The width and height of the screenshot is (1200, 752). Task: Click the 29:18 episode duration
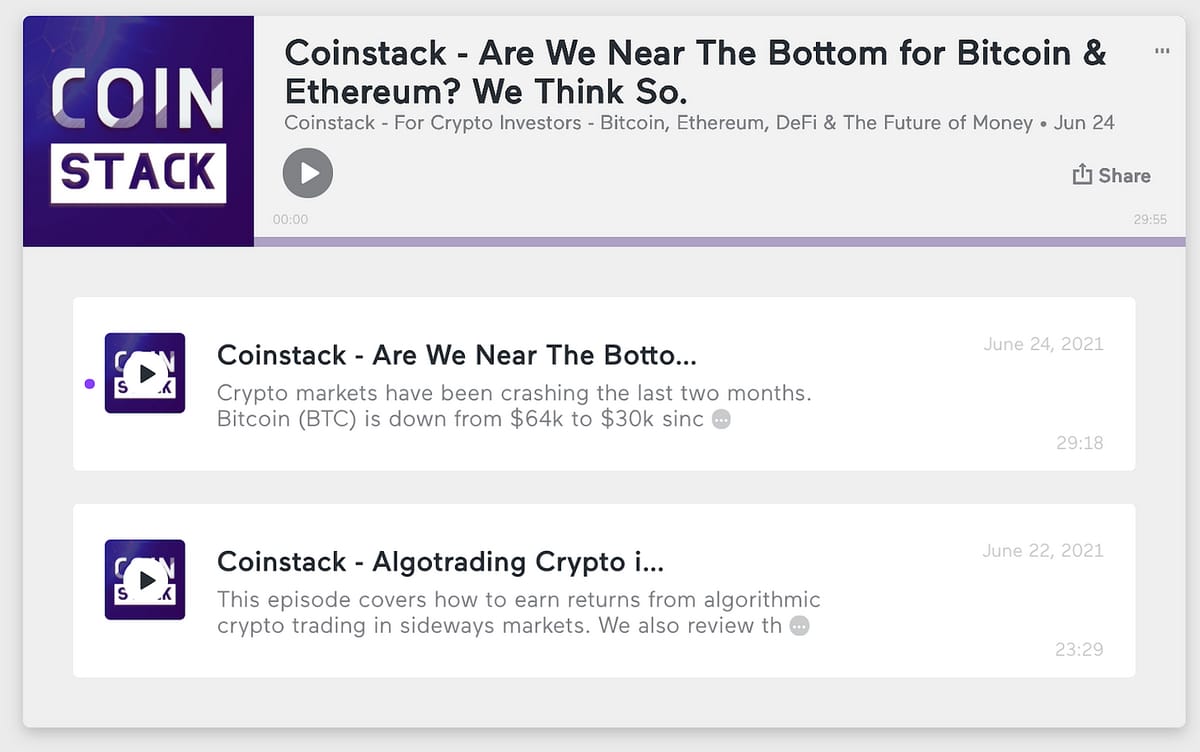[x=1079, y=442]
